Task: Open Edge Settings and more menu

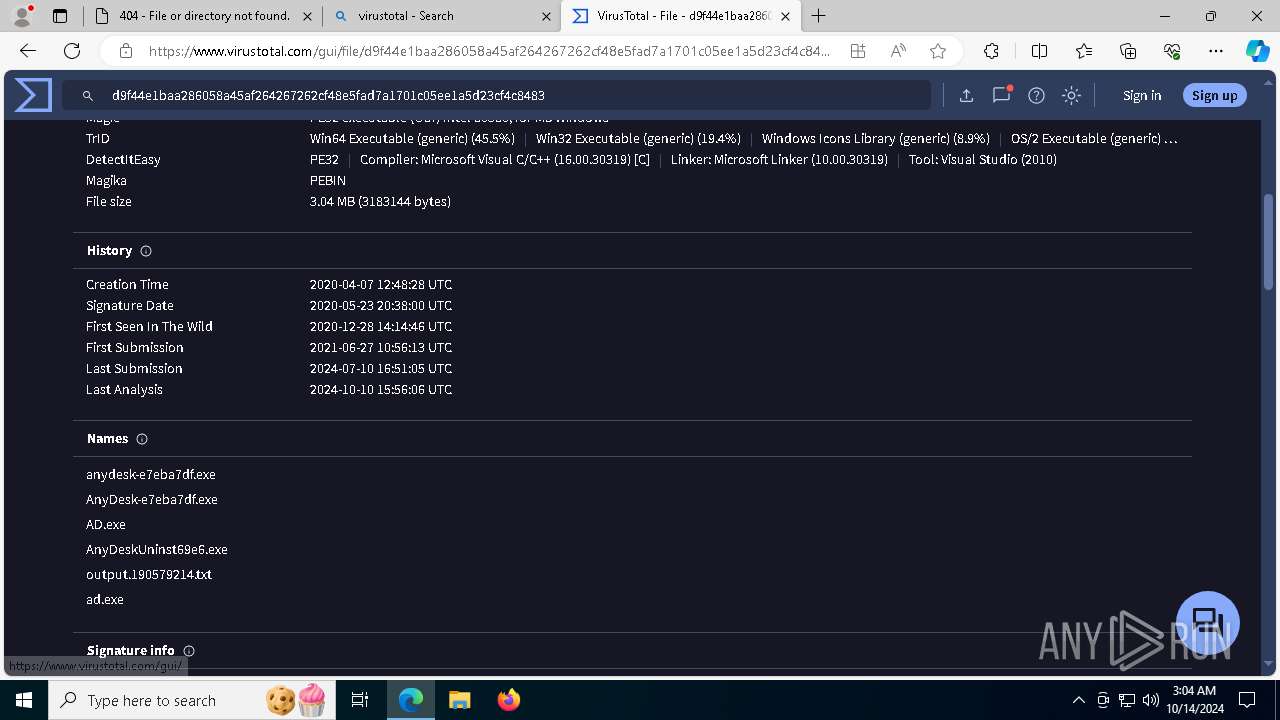Action: click(1216, 51)
